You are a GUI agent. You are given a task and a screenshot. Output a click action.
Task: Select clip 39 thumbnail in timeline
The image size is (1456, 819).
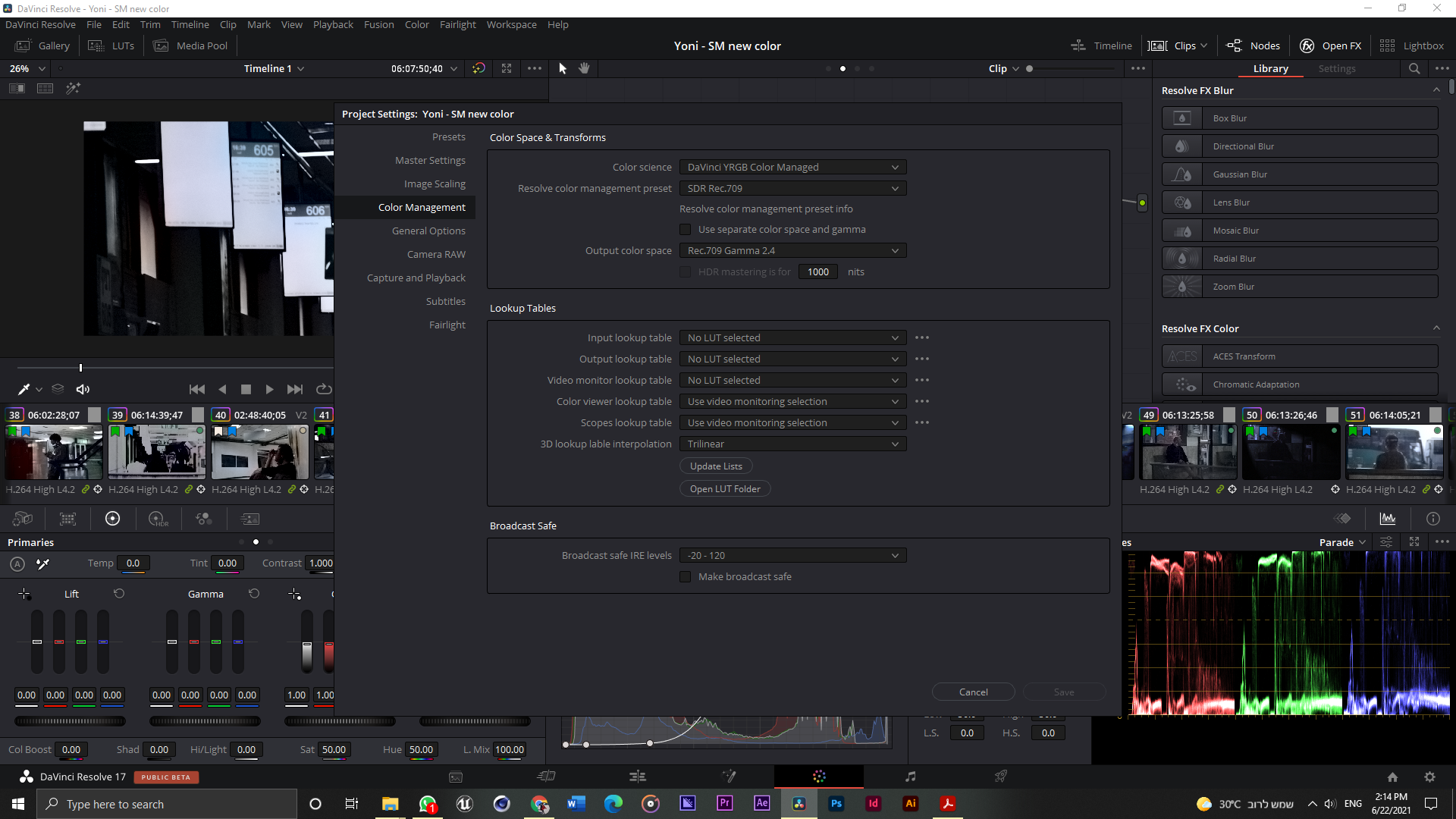click(156, 452)
